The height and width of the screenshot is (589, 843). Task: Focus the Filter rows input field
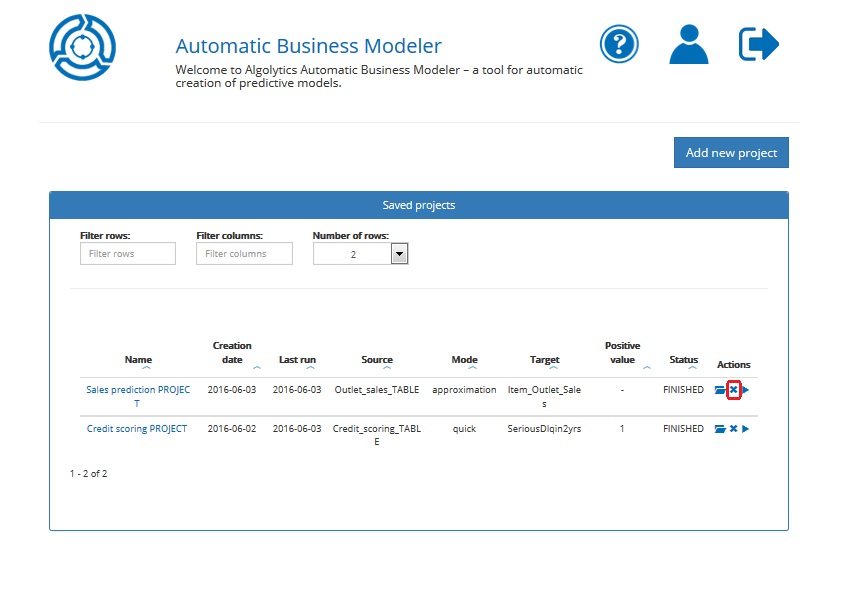point(127,254)
